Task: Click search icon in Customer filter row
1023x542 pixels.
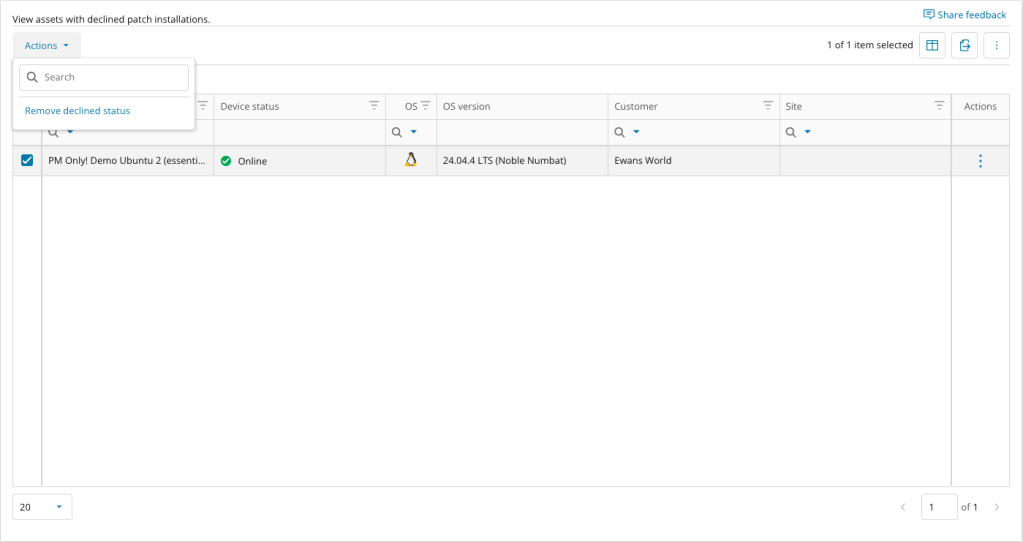Action: [x=620, y=132]
